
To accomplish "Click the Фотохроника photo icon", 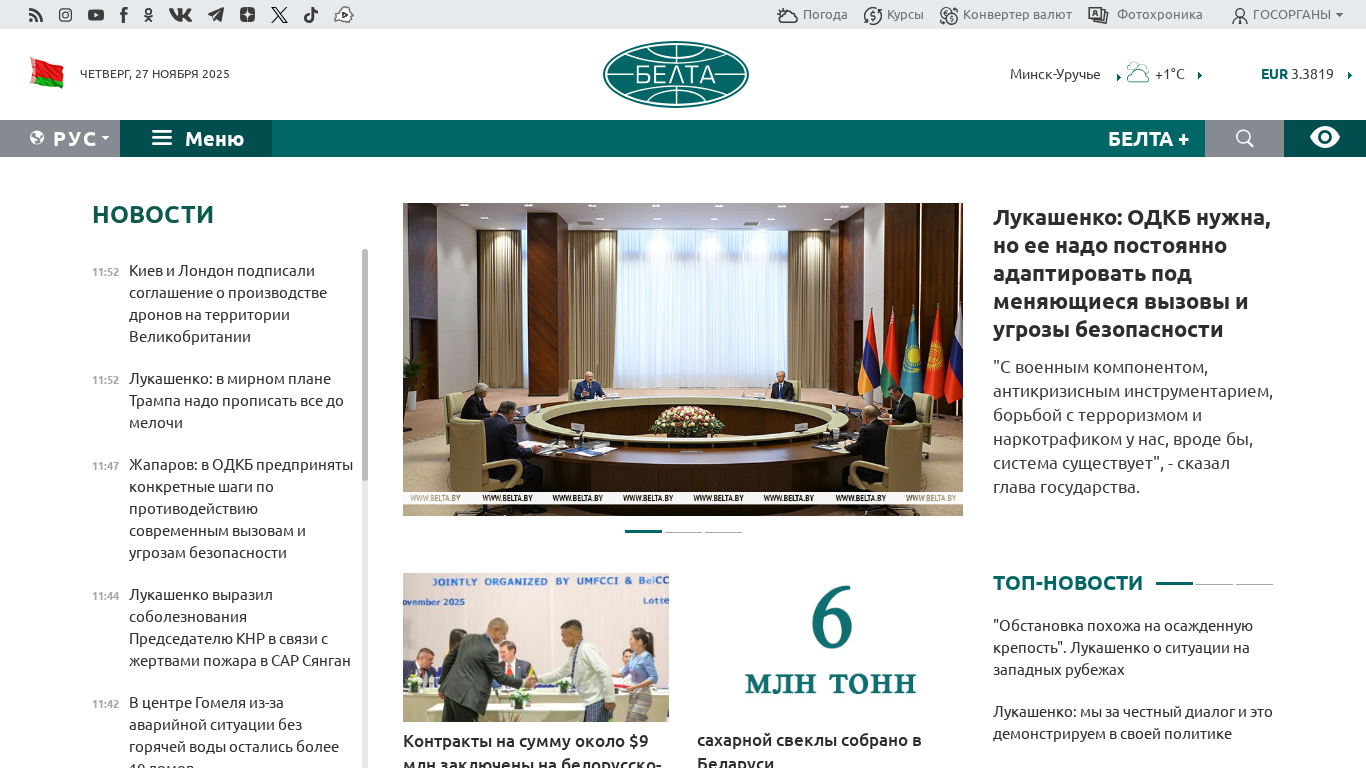I will (1098, 15).
